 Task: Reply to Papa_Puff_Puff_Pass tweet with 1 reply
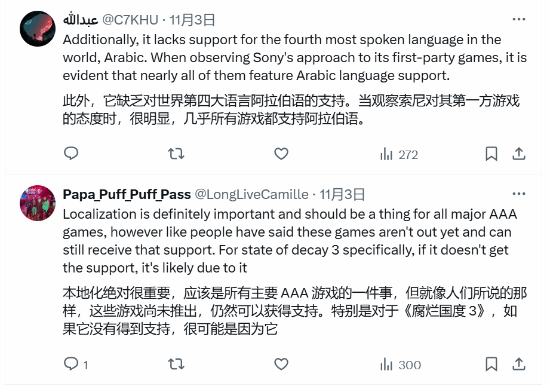pyautogui.click(x=76, y=364)
